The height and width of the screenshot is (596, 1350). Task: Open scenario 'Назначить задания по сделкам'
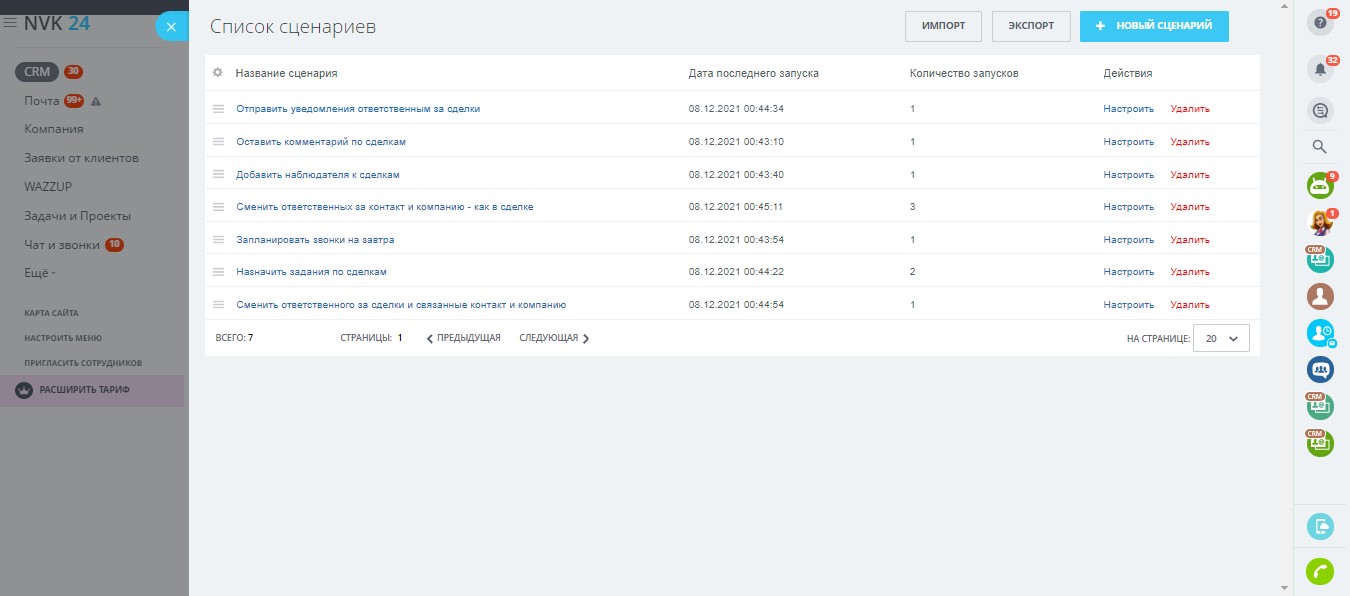coord(311,272)
